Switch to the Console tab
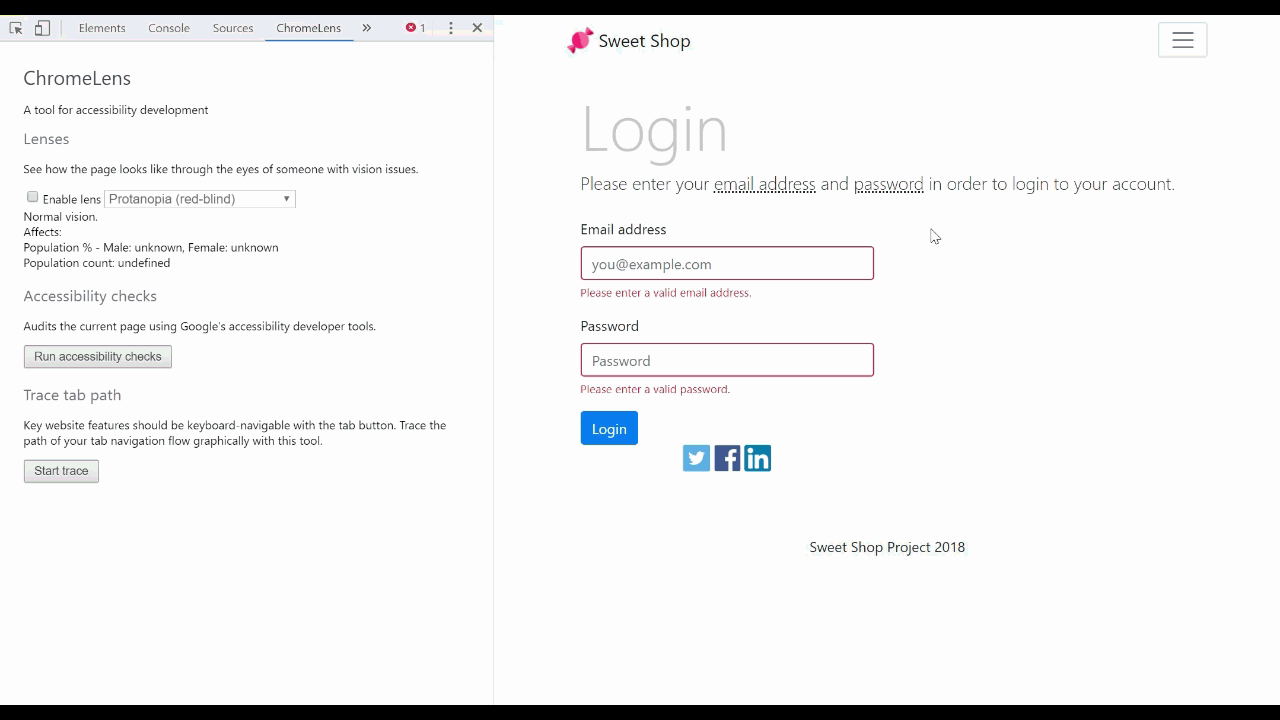1280x720 pixels. [169, 28]
